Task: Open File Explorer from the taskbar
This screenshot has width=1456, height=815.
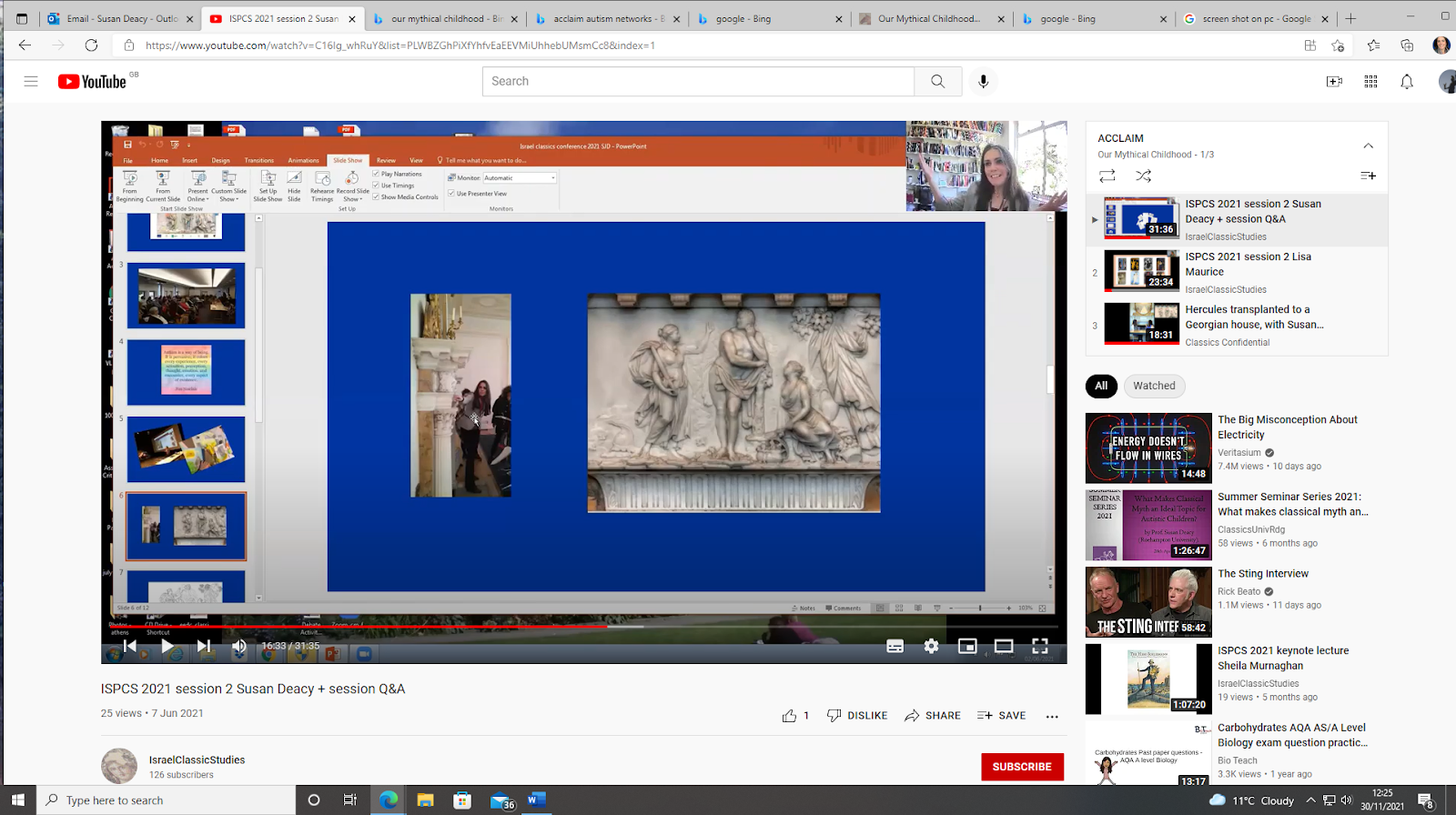Action: point(425,800)
